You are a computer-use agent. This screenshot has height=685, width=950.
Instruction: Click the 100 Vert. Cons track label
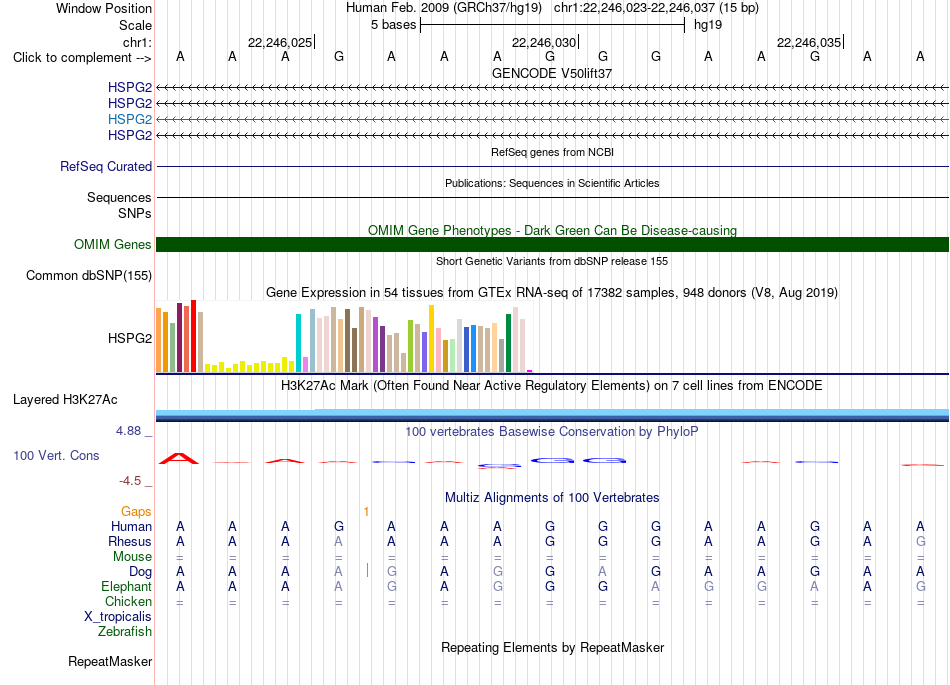click(56, 455)
